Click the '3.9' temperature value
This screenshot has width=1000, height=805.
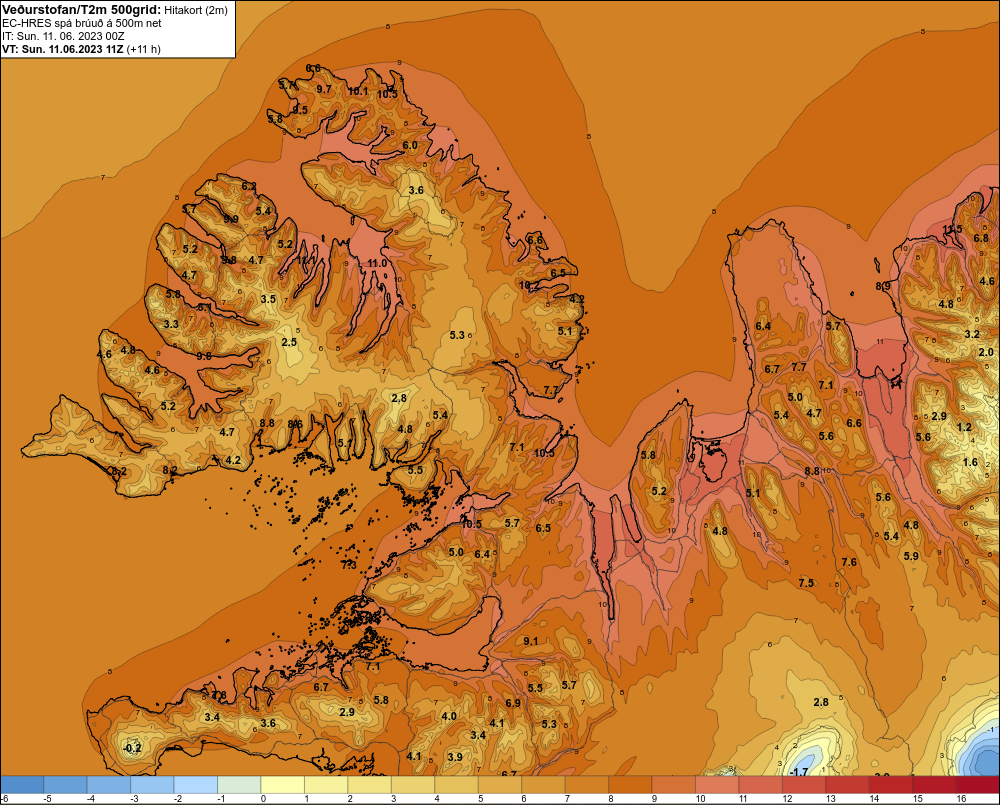455,757
